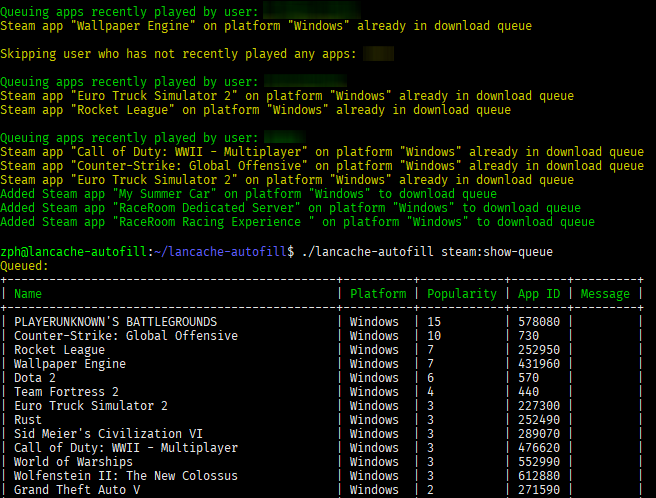Select Rocket League name in queue table
Viewport: 656px width, 498px height.
pyautogui.click(x=59, y=350)
